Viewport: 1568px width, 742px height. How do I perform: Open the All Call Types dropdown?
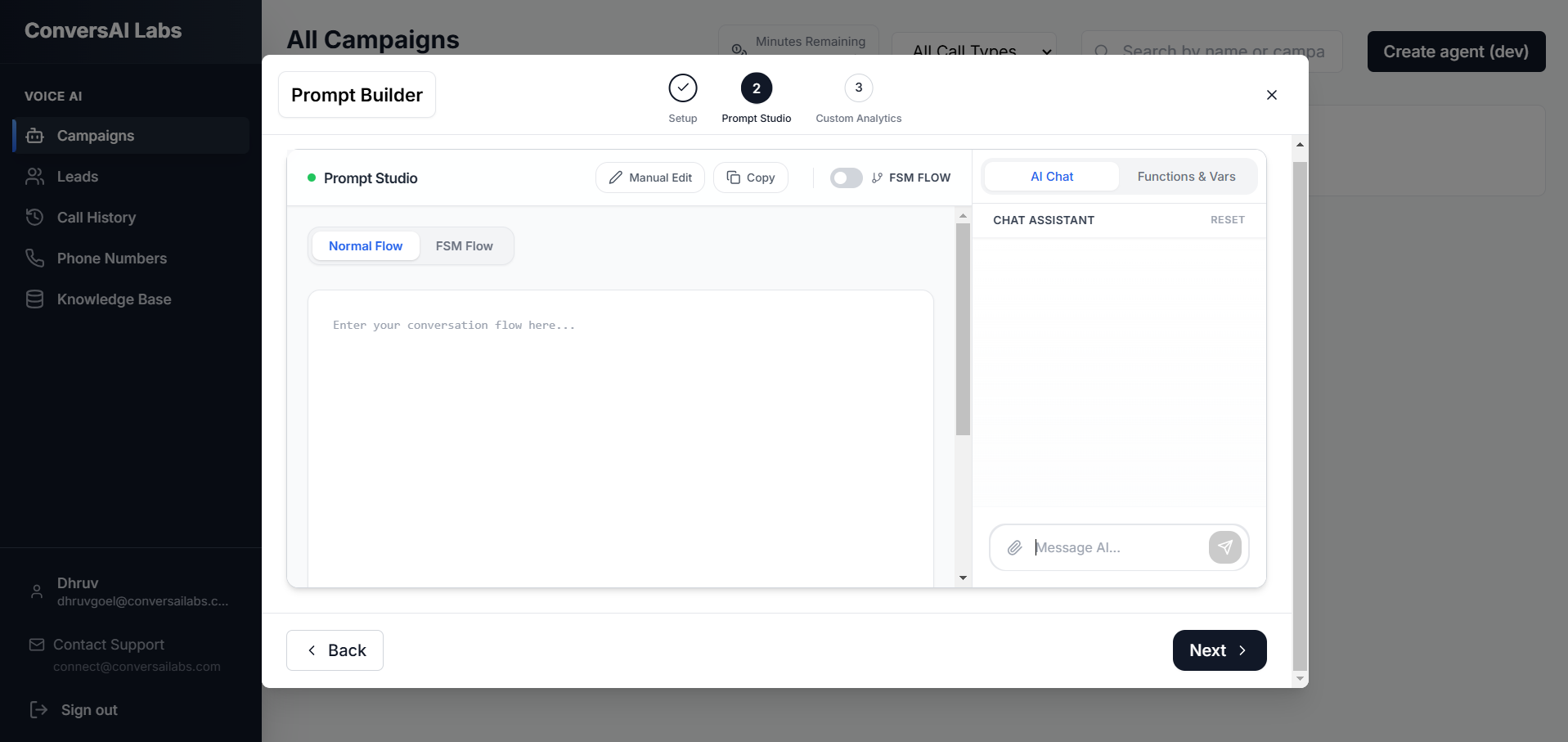[x=973, y=52]
